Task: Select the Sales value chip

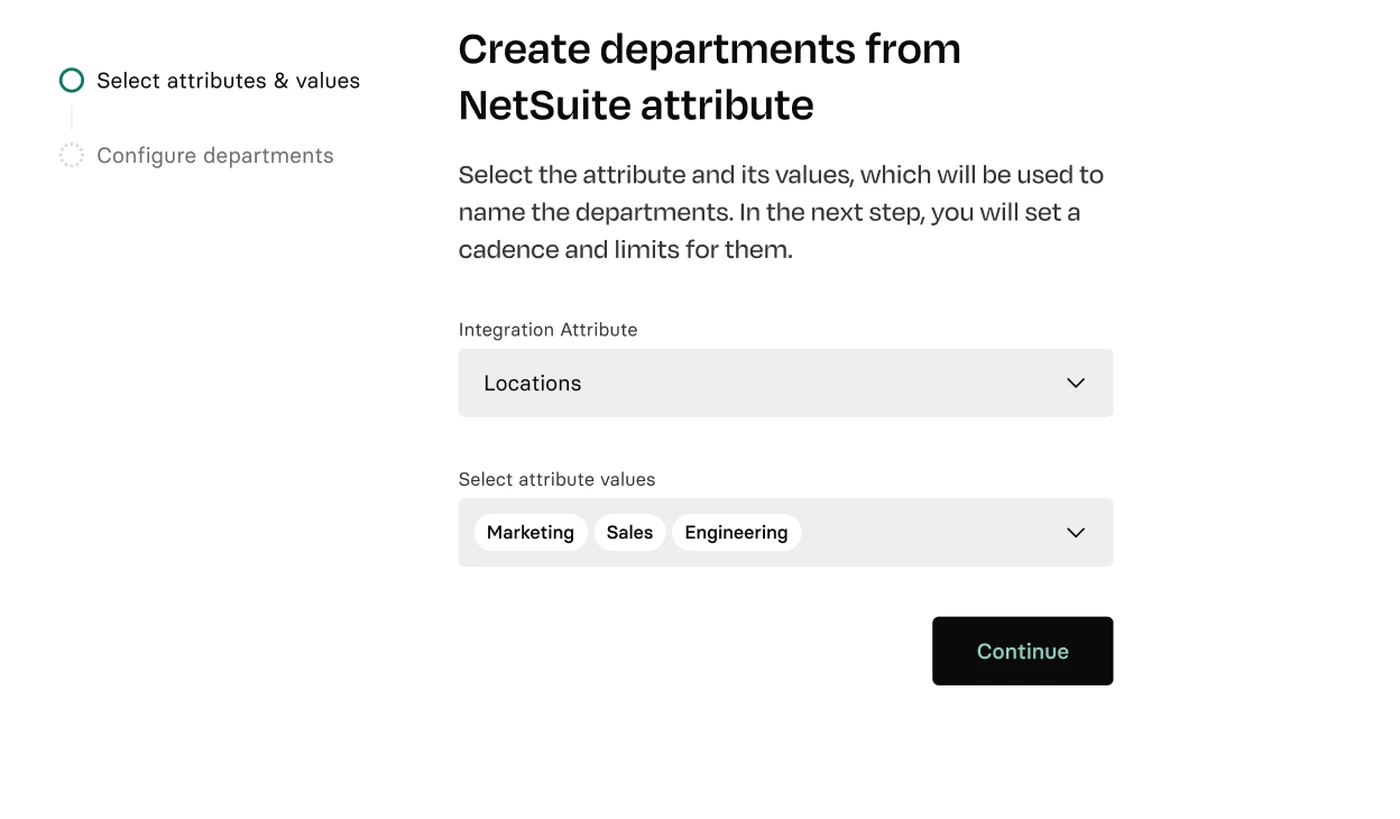Action: [630, 532]
